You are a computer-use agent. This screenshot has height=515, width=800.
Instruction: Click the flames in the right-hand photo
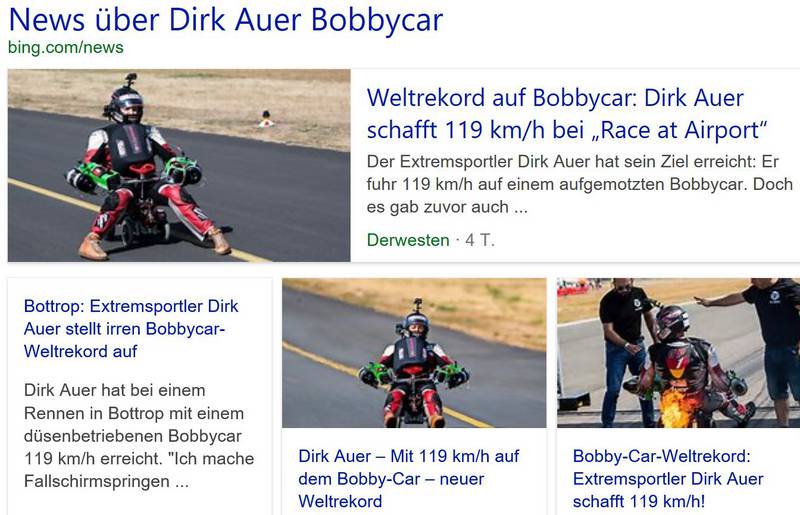click(678, 406)
